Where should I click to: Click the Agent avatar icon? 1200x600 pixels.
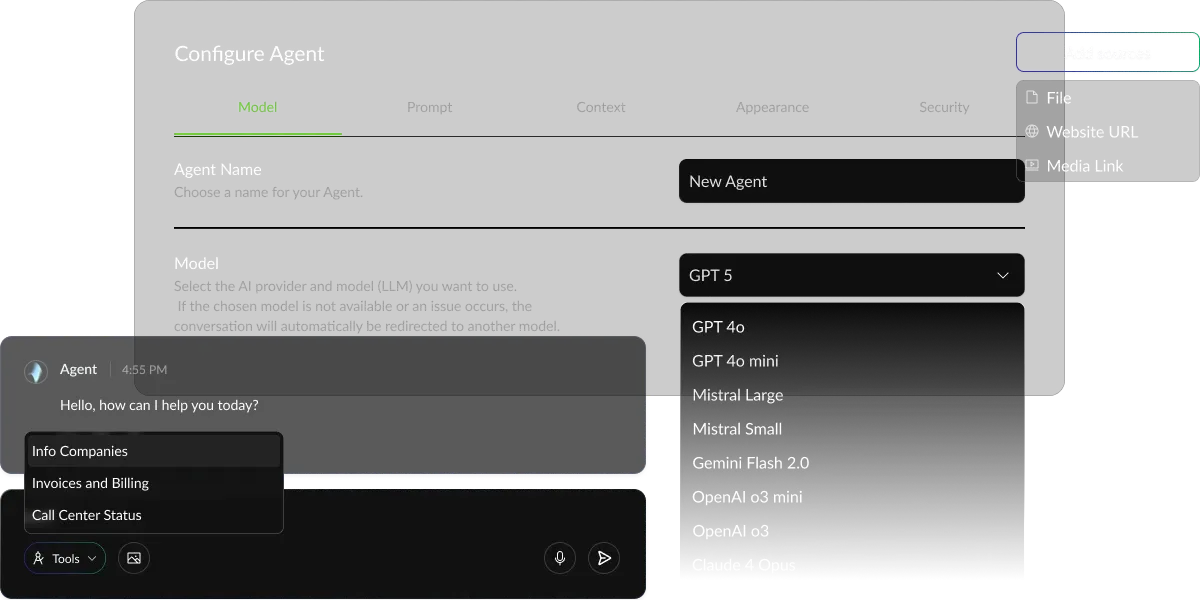(x=37, y=372)
